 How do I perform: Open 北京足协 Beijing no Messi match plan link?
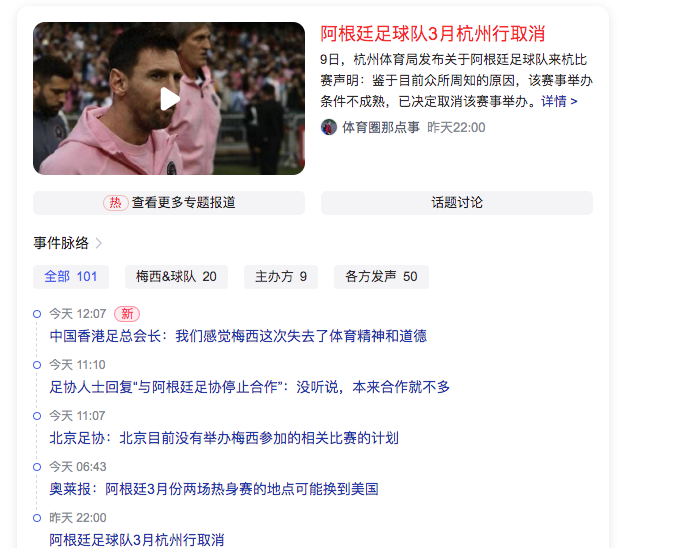pyautogui.click(x=224, y=438)
